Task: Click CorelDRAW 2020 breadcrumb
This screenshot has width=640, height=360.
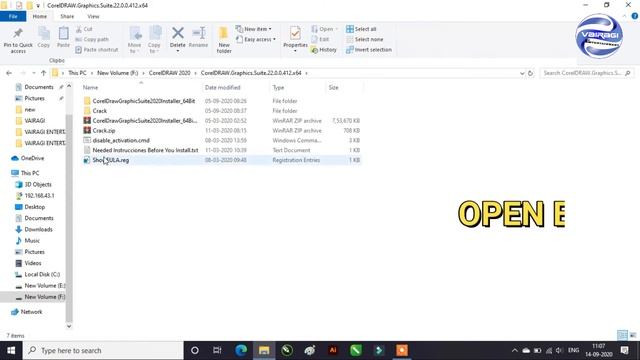Action: click(x=169, y=73)
